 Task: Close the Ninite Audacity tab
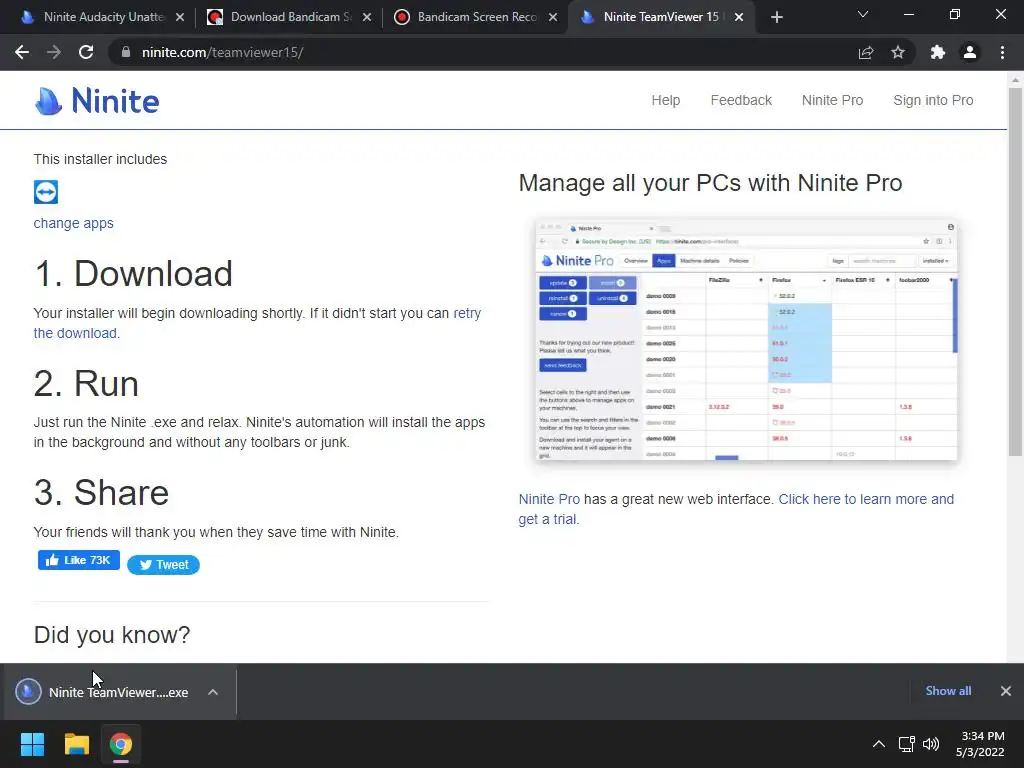[x=180, y=17]
